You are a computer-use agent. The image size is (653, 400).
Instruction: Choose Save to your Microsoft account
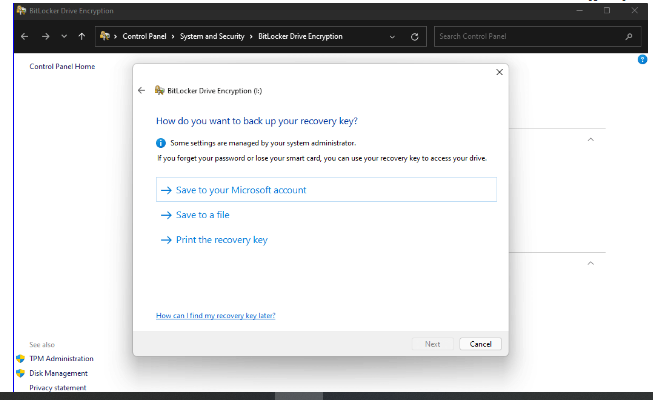tap(326, 190)
